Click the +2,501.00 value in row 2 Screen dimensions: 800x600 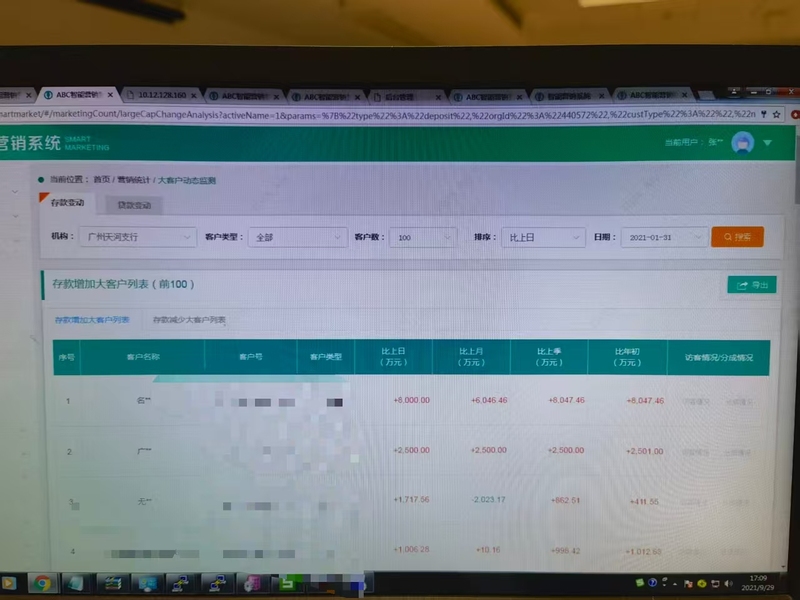(x=644, y=451)
